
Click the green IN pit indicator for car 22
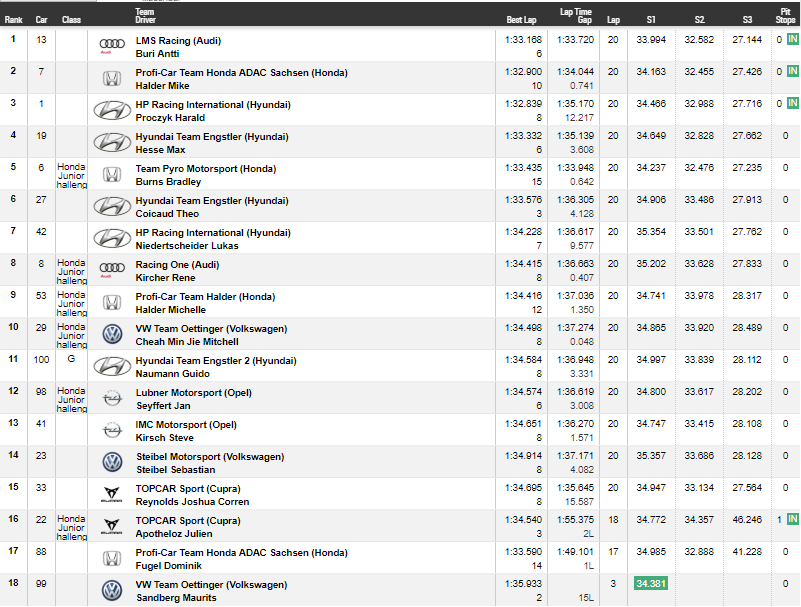click(x=792, y=519)
